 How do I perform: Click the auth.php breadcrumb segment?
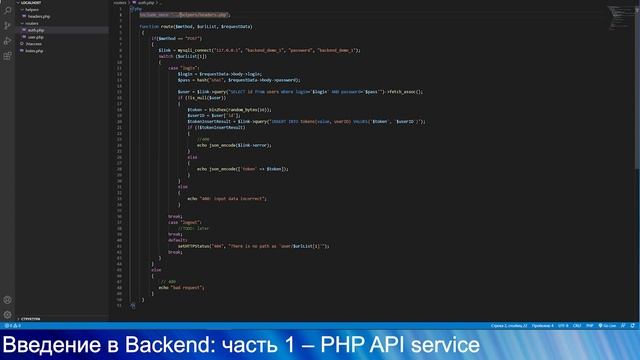coord(146,2)
